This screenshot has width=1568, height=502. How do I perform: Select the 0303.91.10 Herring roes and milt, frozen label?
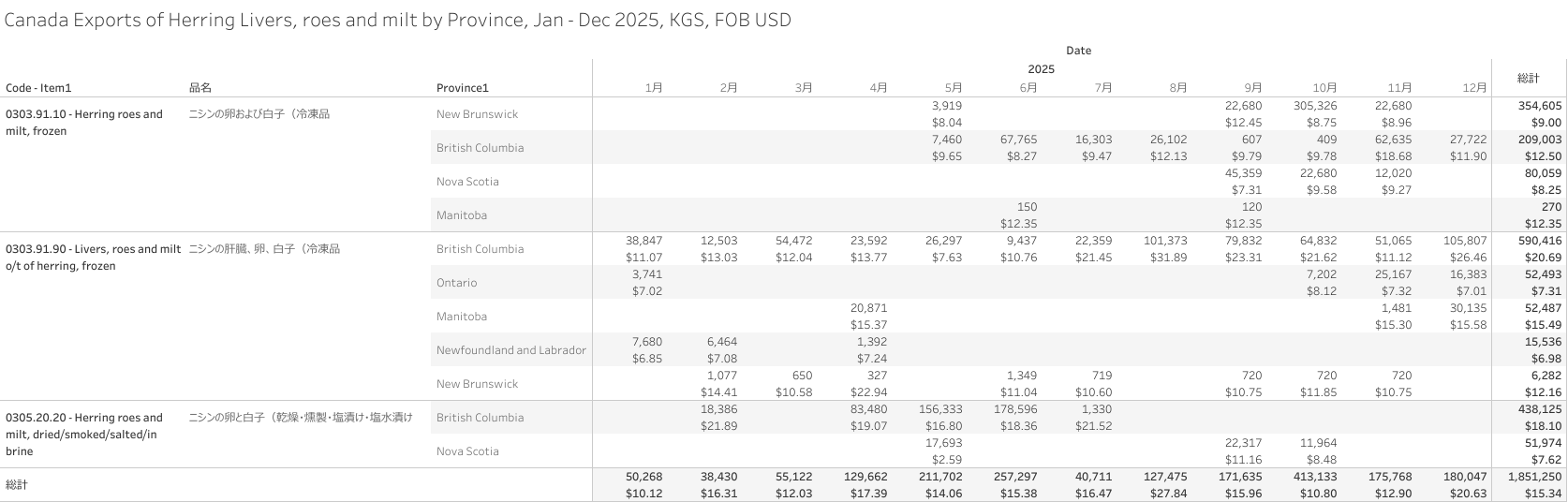click(84, 123)
